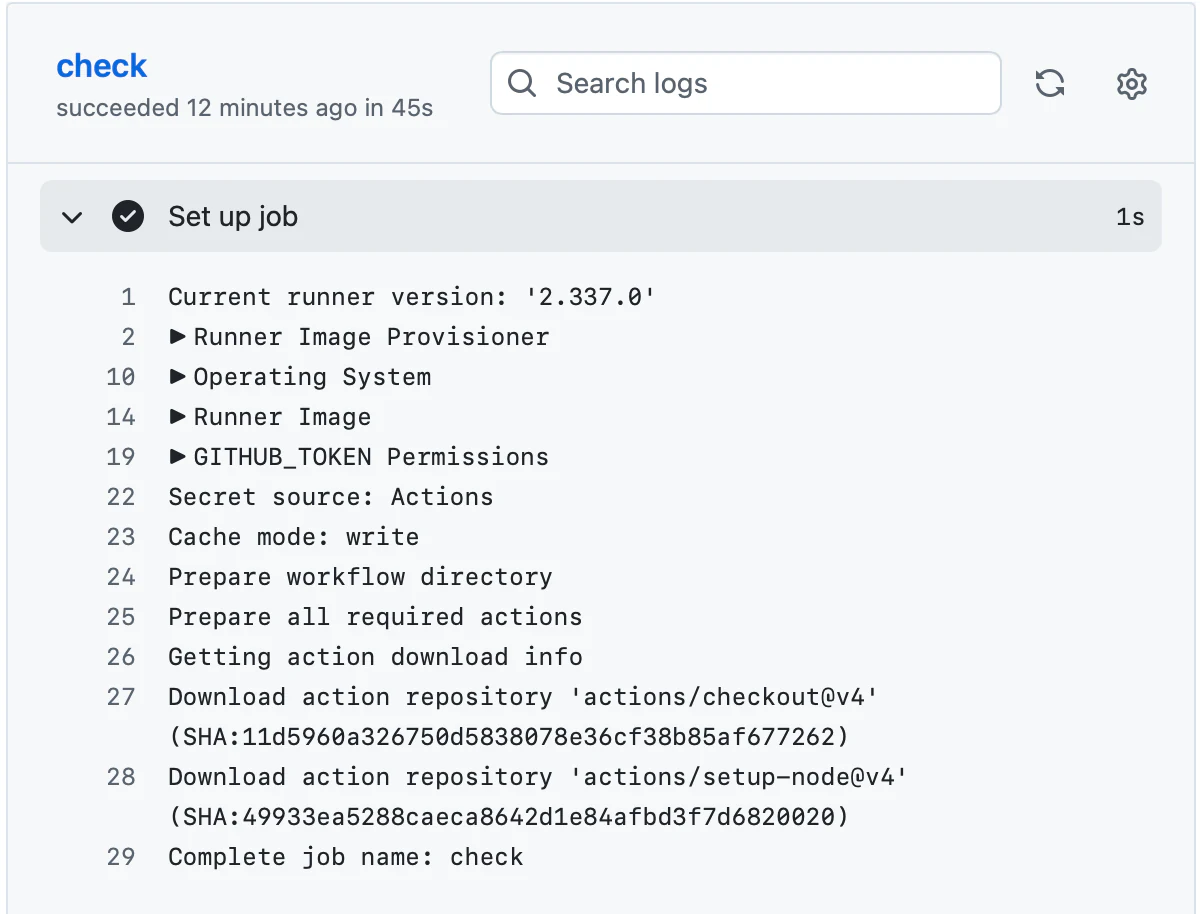Image resolution: width=1202 pixels, height=914 pixels.
Task: Click 'succeeded 12 minutes ago in 45s' status
Action: click(x=244, y=108)
